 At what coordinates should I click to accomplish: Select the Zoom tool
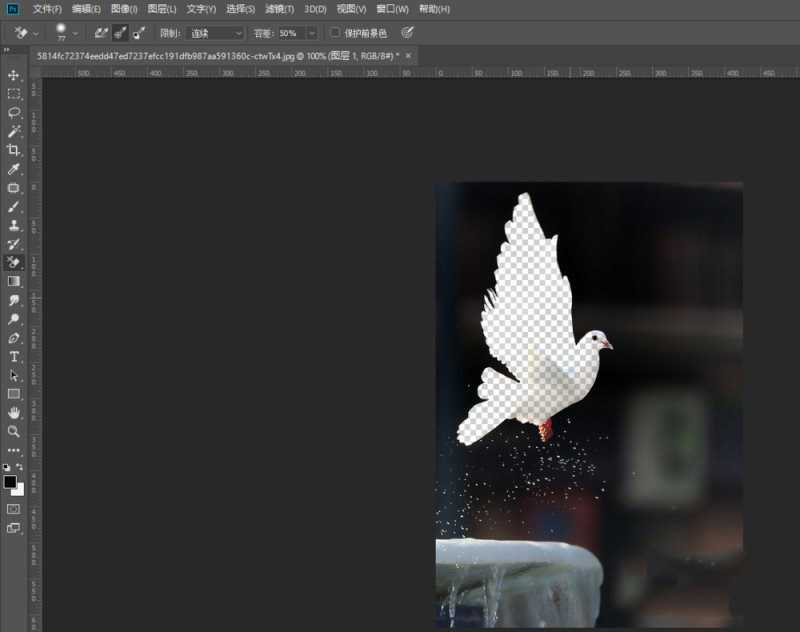[14, 430]
